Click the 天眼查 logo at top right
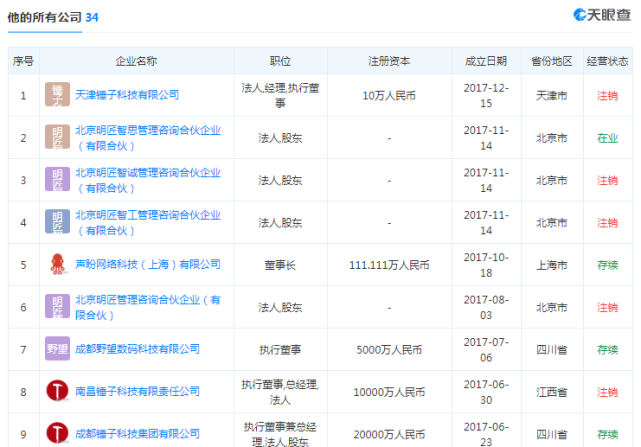 602,15
